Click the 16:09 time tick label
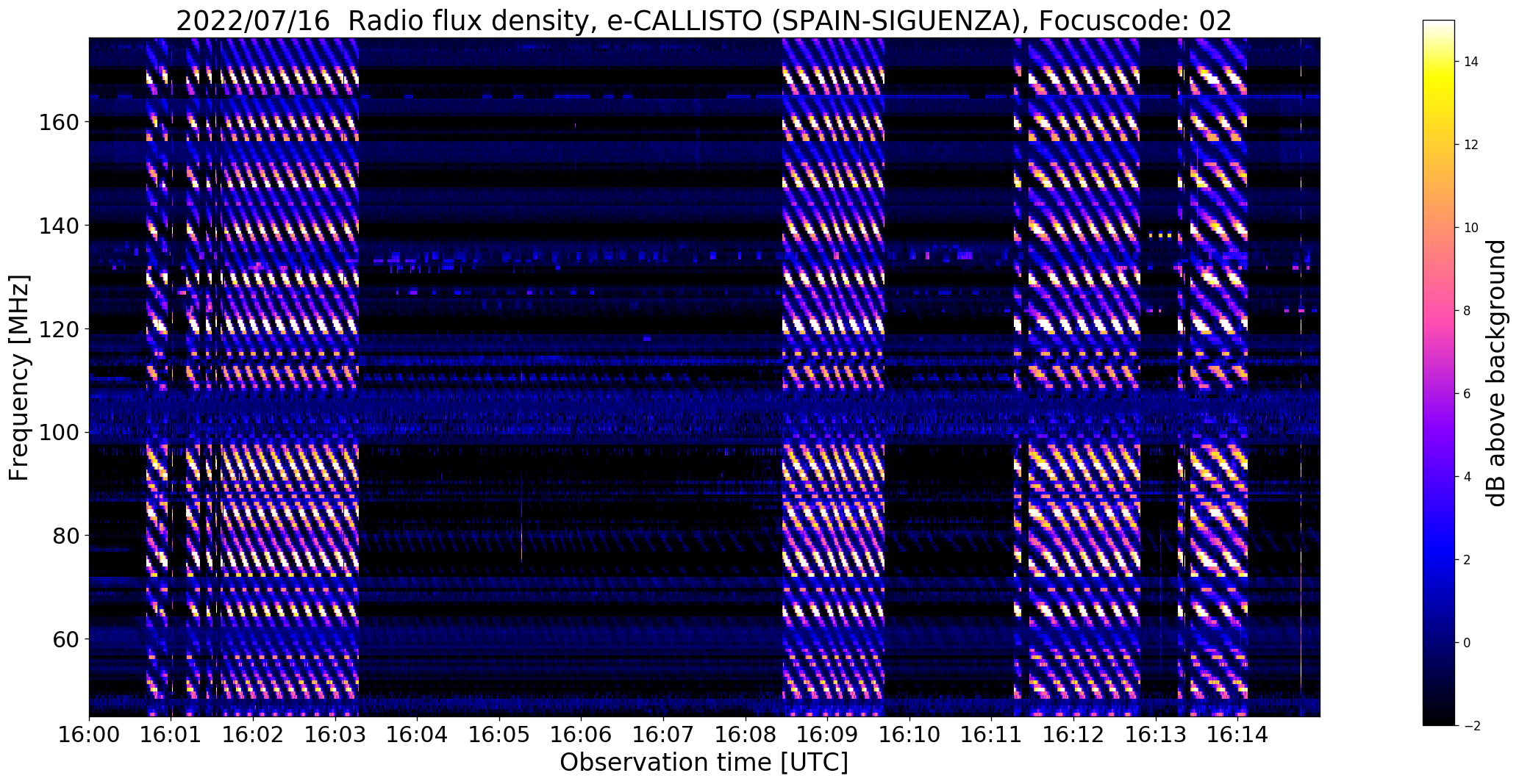 coord(828,733)
